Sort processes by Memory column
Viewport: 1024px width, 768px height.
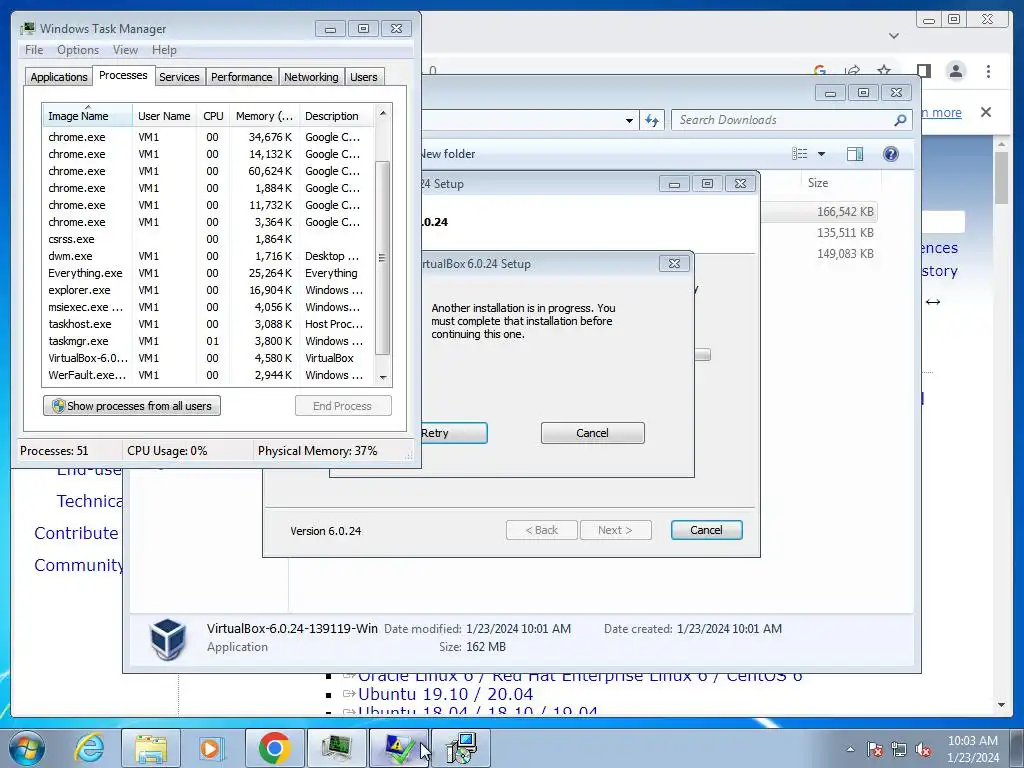coord(264,116)
